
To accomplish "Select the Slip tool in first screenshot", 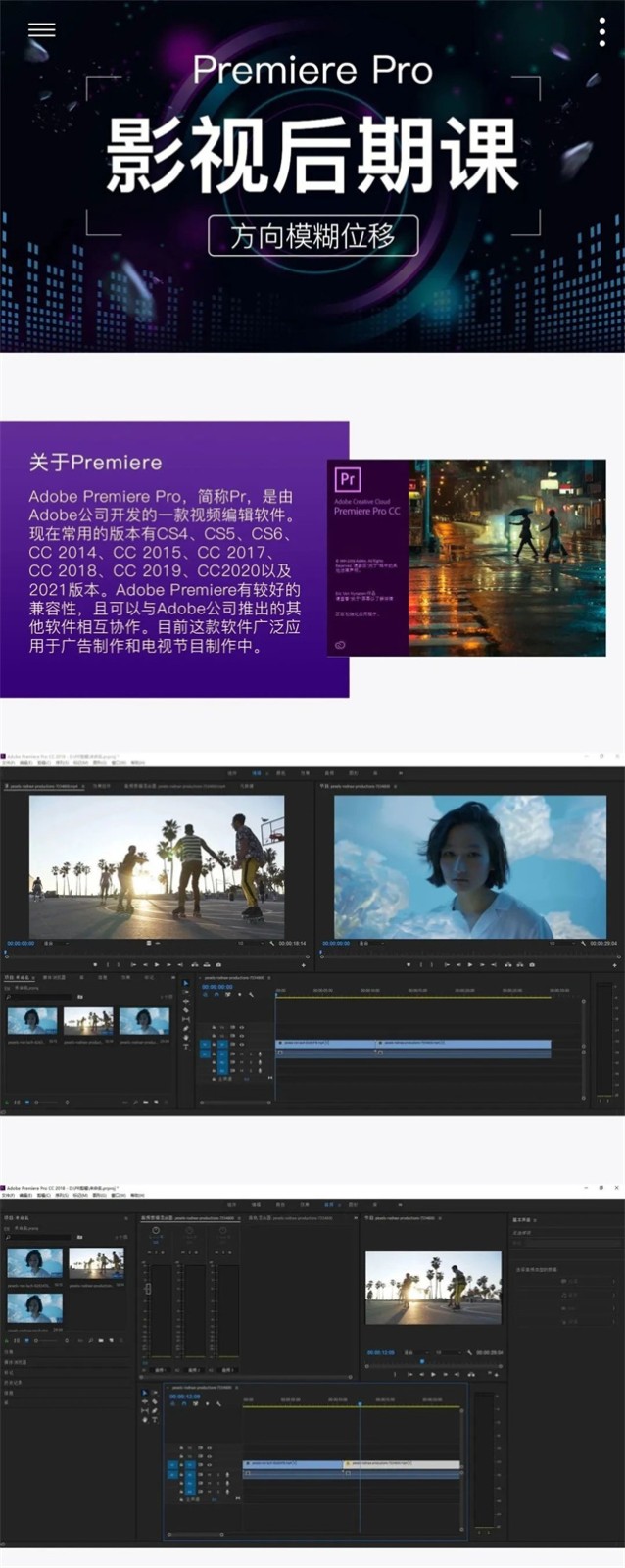I will (x=185, y=1019).
